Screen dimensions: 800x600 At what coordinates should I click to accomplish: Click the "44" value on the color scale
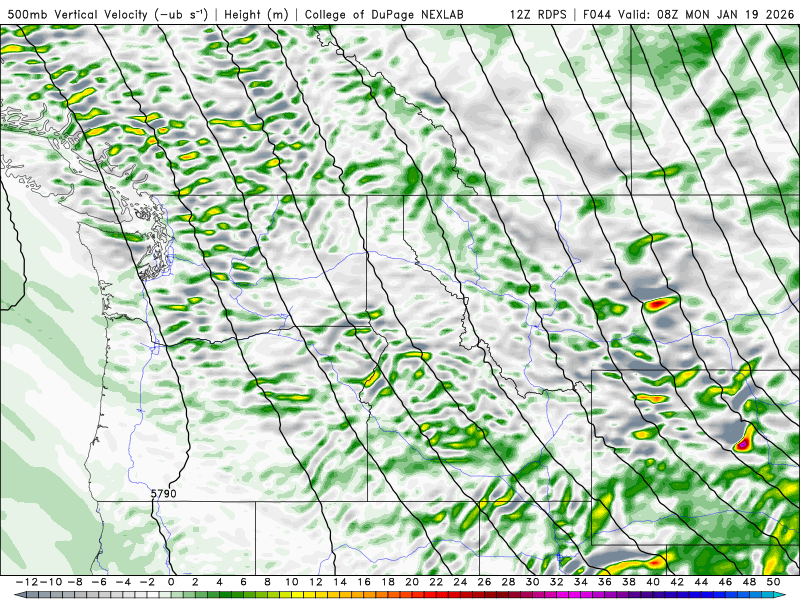702,582
